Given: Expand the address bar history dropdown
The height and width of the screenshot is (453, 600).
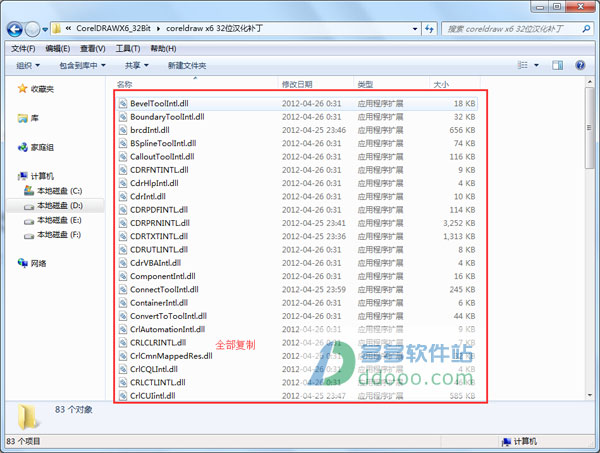Looking at the screenshot, I should (415, 29).
